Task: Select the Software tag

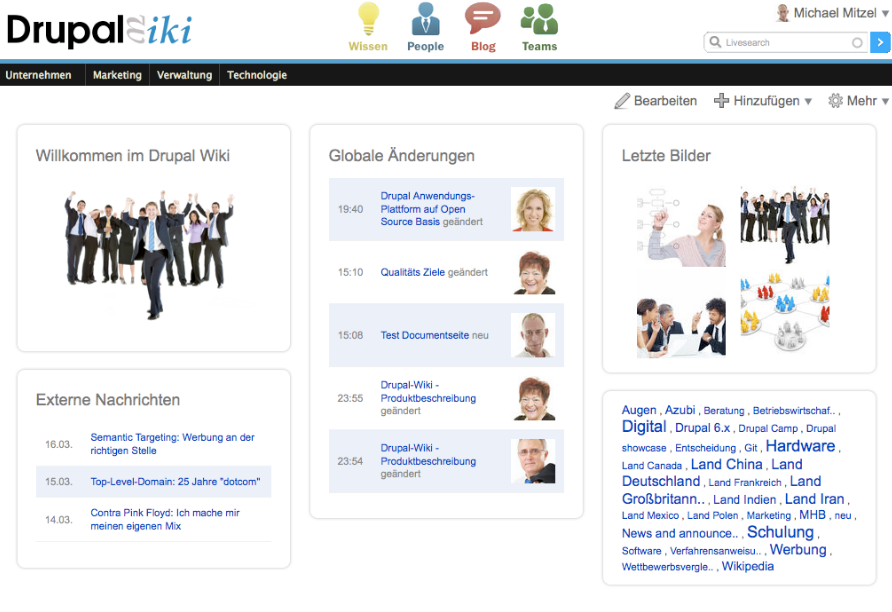Action: (x=642, y=551)
